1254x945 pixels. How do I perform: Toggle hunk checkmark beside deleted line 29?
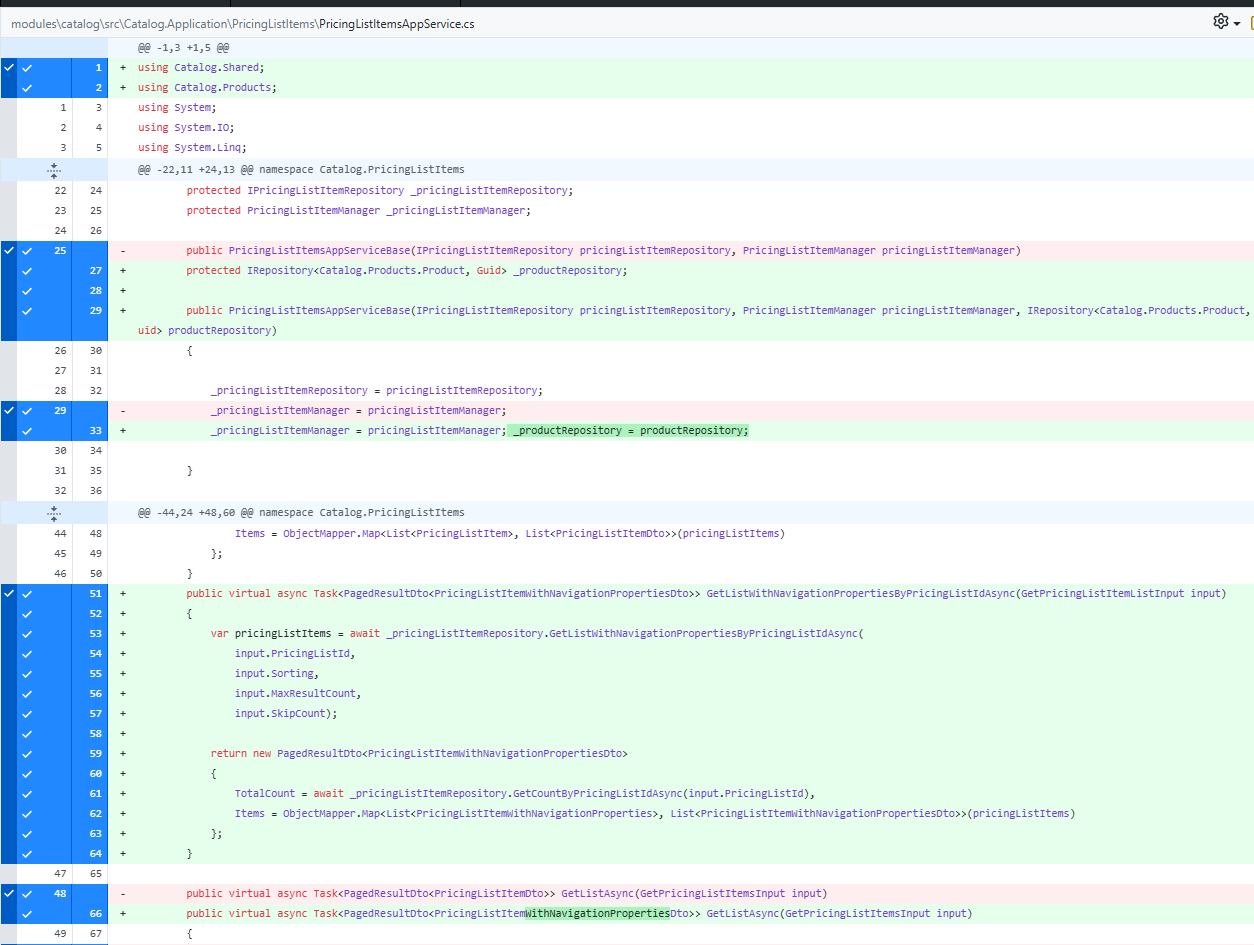tap(9, 410)
